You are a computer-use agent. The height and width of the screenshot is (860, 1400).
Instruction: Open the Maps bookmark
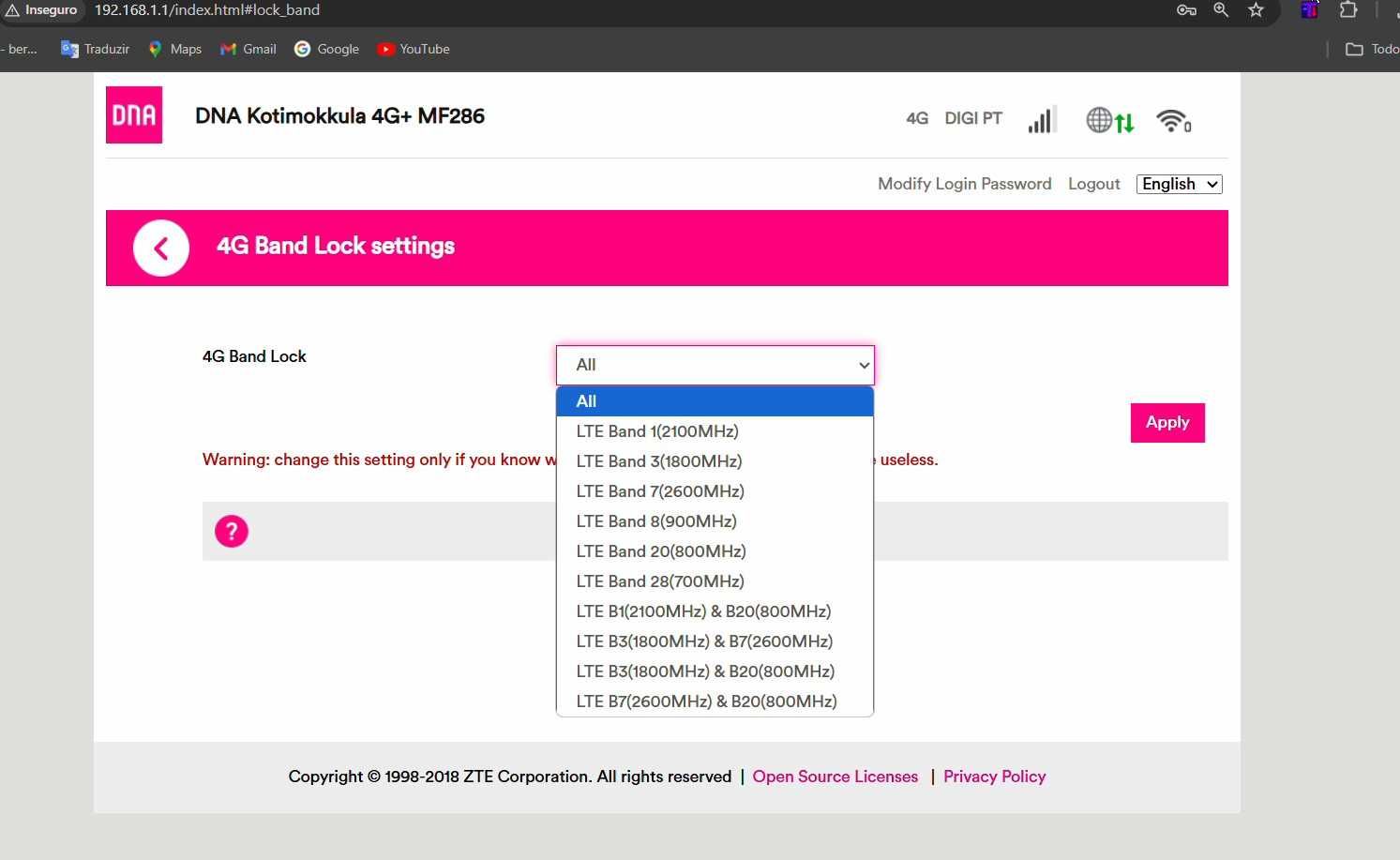(x=174, y=49)
